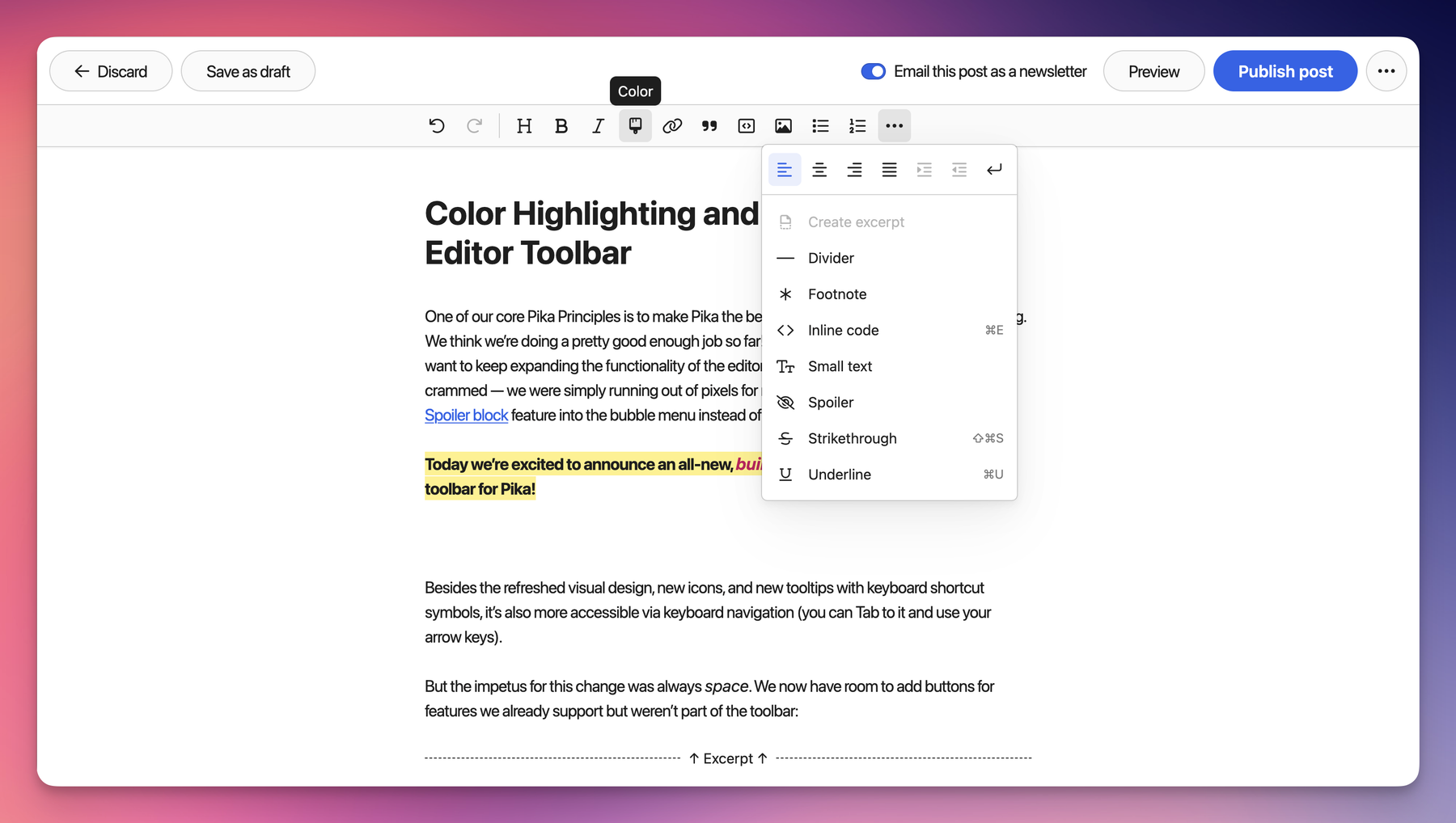The width and height of the screenshot is (1456, 823).
Task: Insert a line break with return arrow
Action: [994, 170]
